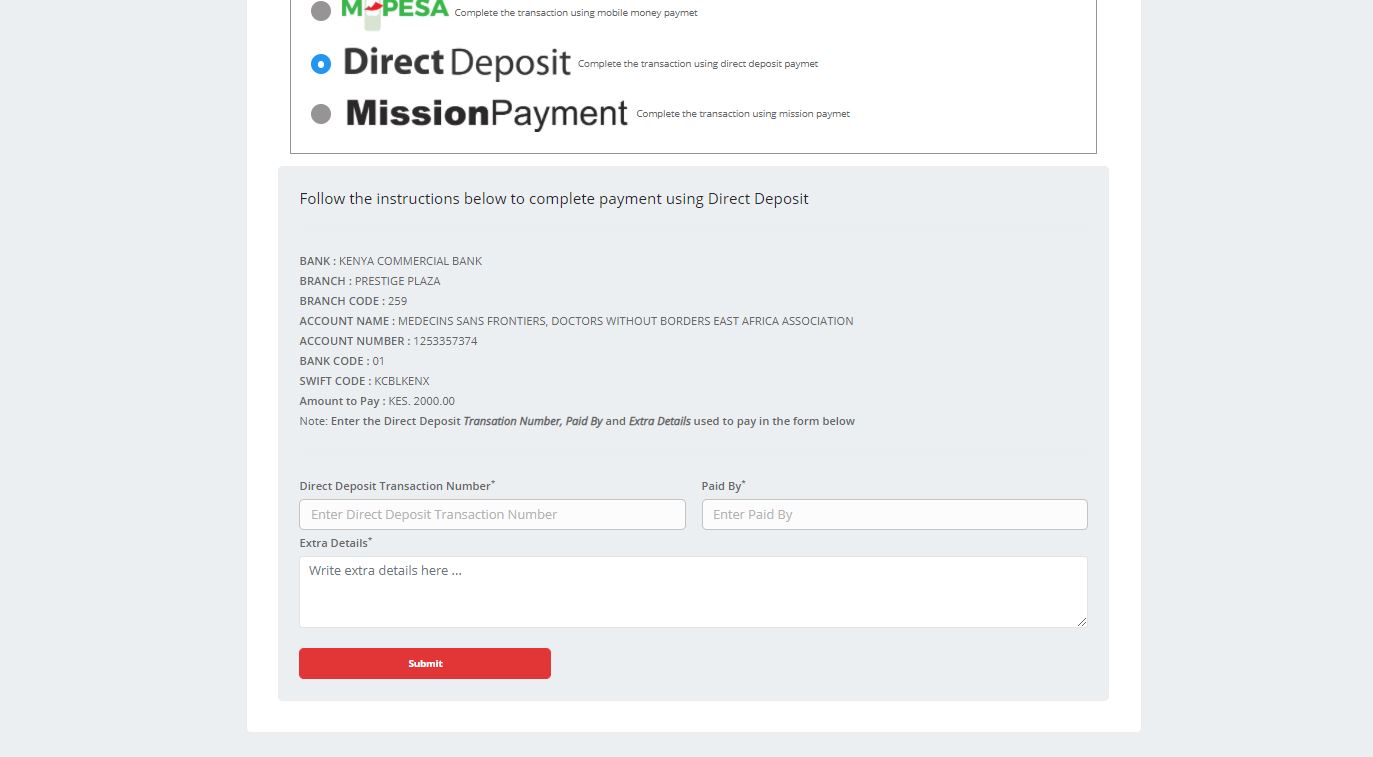
Task: Click the KENYA COMMERCIAL BANK text
Action: [x=410, y=261]
